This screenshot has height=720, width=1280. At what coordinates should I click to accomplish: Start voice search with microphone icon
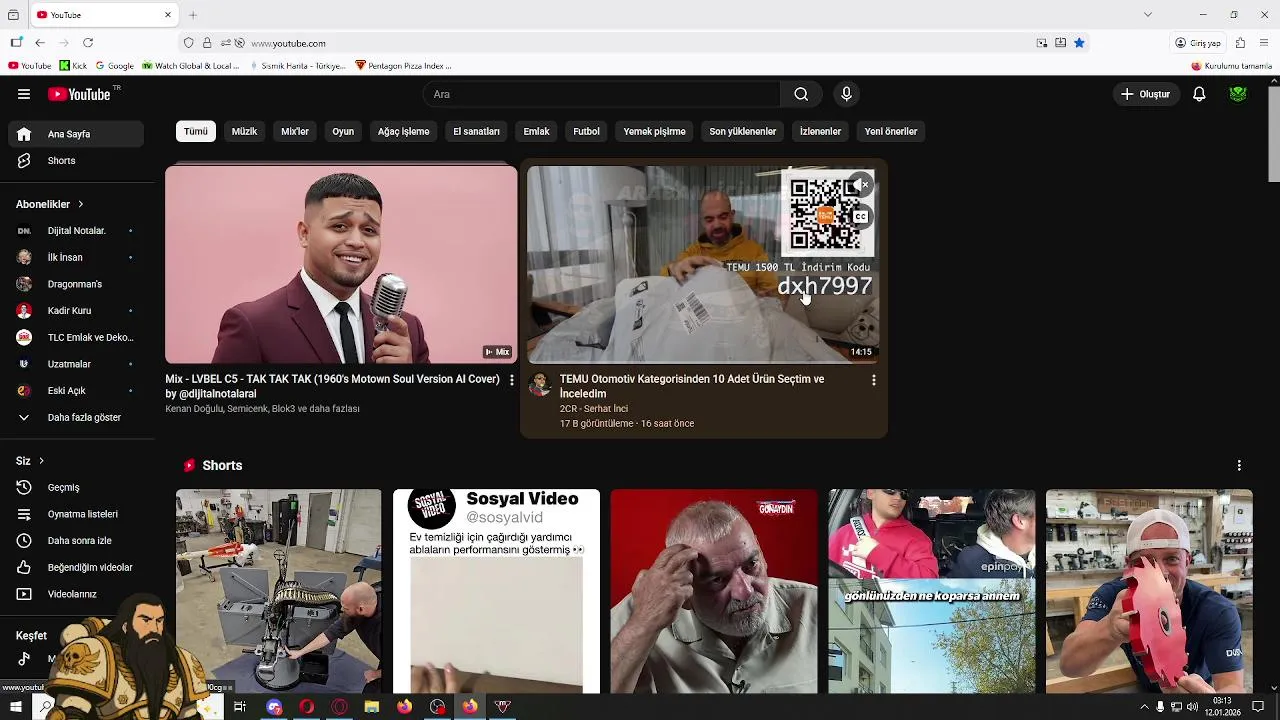point(846,94)
